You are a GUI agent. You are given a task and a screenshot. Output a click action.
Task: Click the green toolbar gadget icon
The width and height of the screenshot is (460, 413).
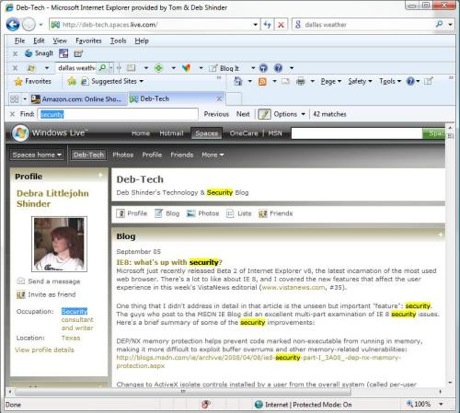pos(159,68)
